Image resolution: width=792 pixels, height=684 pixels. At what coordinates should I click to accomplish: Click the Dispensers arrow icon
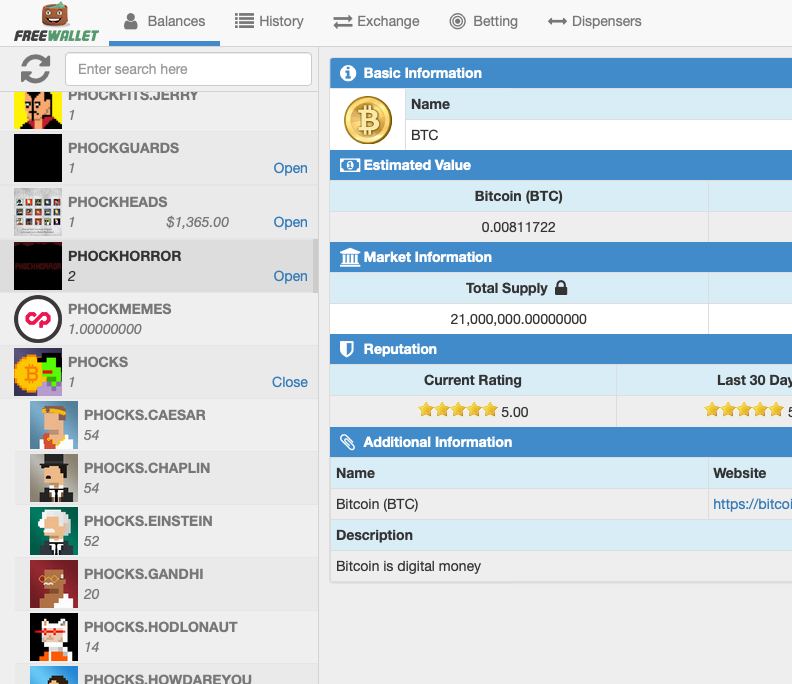coord(557,21)
